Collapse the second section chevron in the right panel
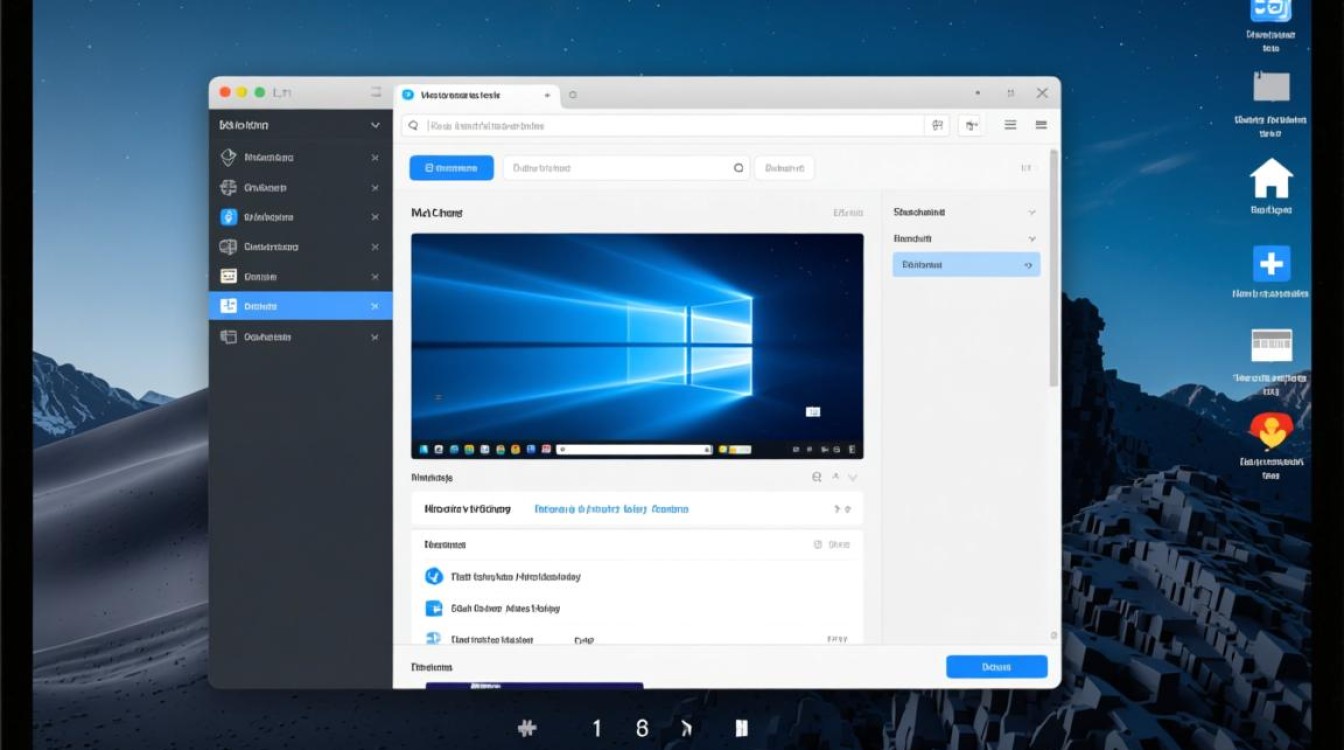1344x750 pixels. [1031, 240]
